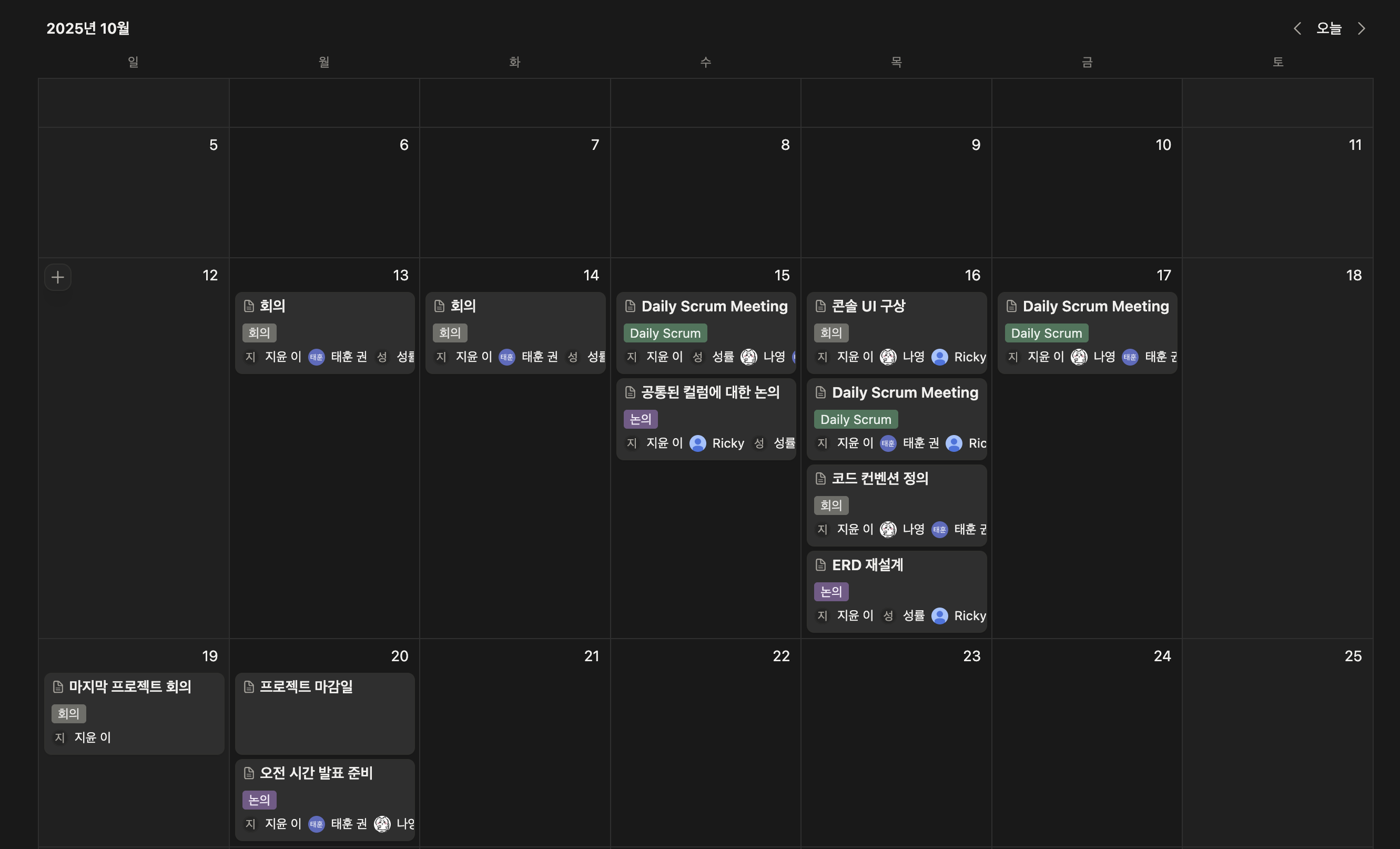
Task: Go to previous month with left chevron
Action: tap(1297, 28)
